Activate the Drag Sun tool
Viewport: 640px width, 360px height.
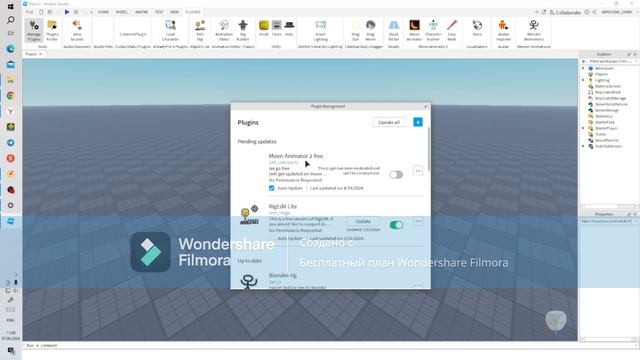pos(356,31)
